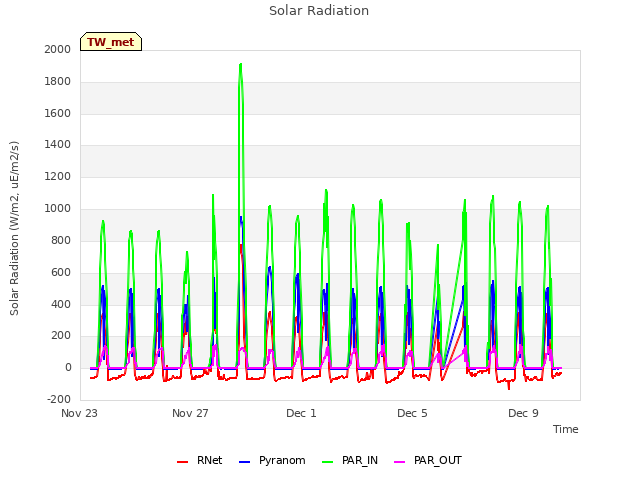Screen dimensions: 640x480
Task: Click the 1000 y-axis tick label
Action: [x=58, y=209]
